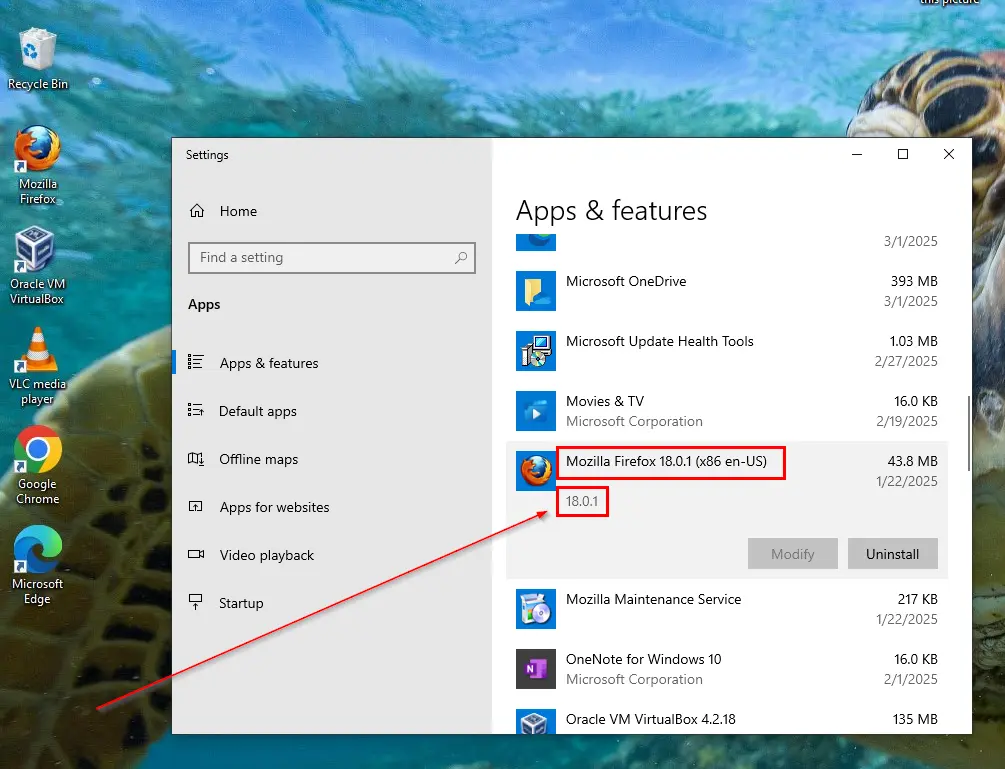Select the Mozilla Firefox desktop shortcut
Viewport: 1005px width, 769px height.
37,165
